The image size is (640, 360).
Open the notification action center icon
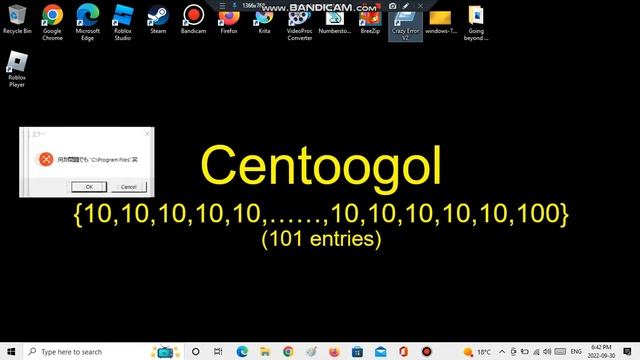coord(627,351)
